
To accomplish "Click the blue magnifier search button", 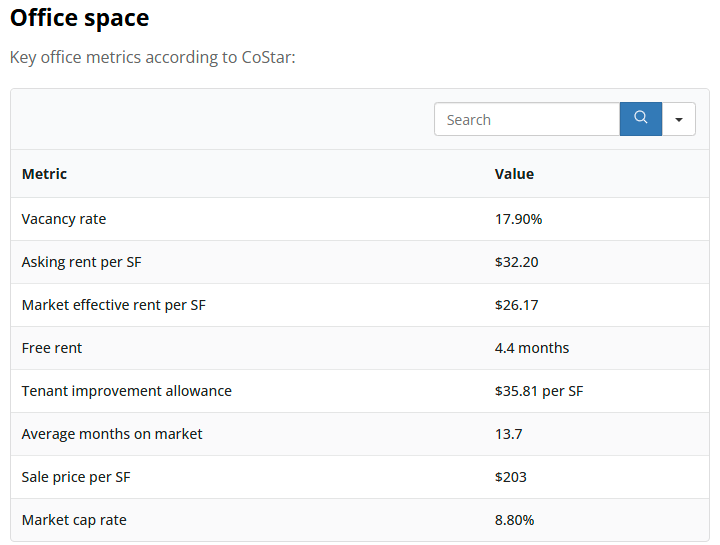I will pos(641,119).
